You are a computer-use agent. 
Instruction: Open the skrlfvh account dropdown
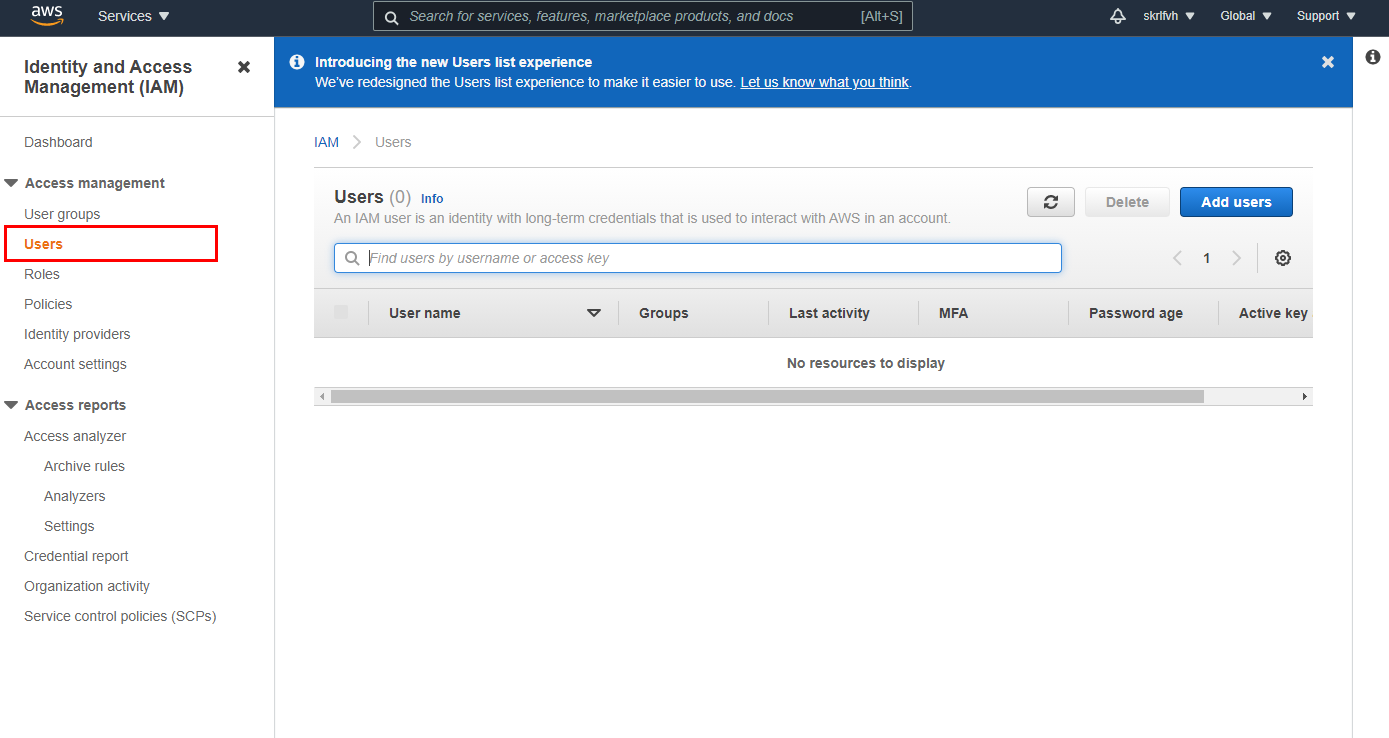tap(1169, 16)
